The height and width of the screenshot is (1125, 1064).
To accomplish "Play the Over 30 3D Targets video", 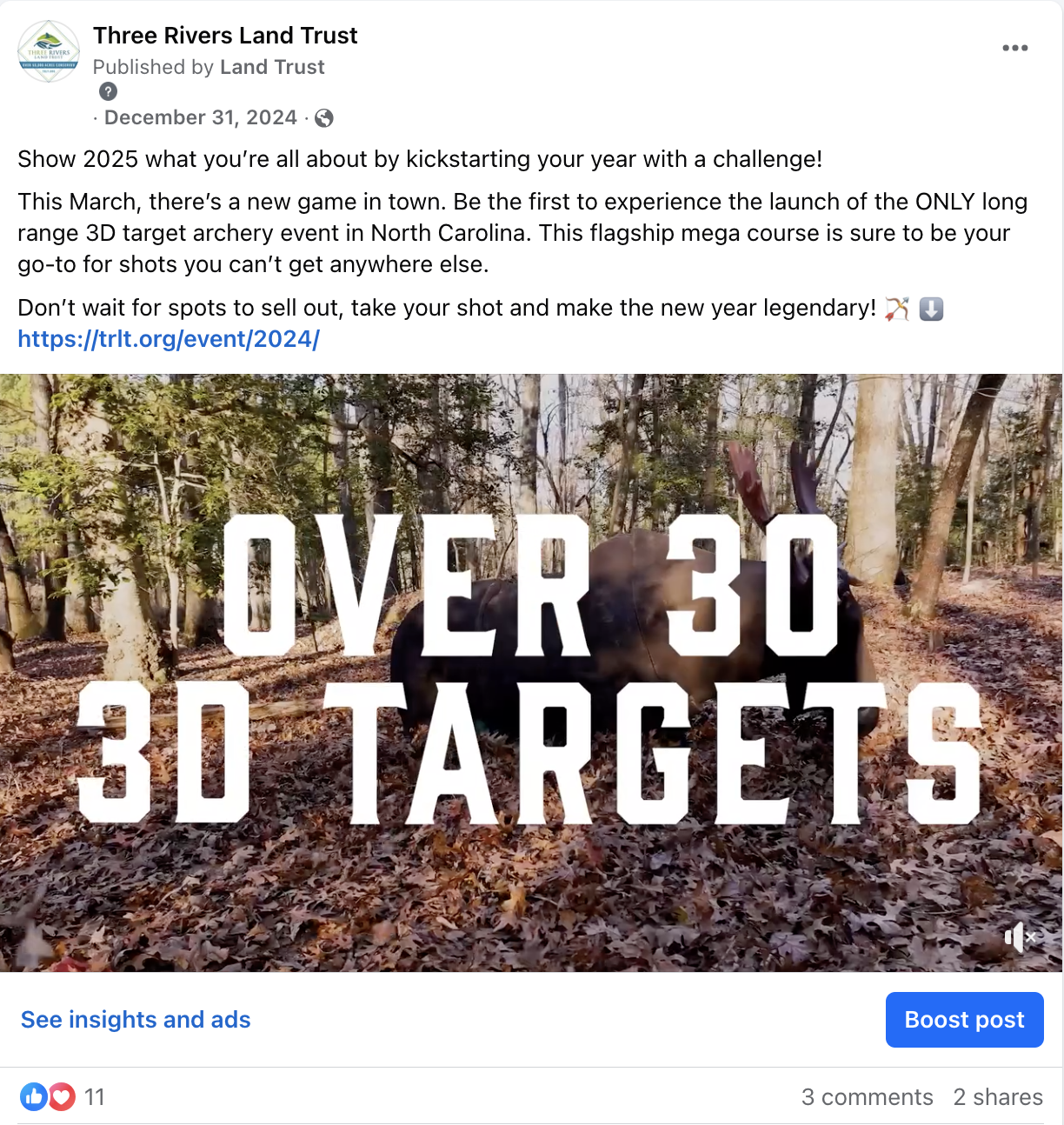I will point(531,673).
